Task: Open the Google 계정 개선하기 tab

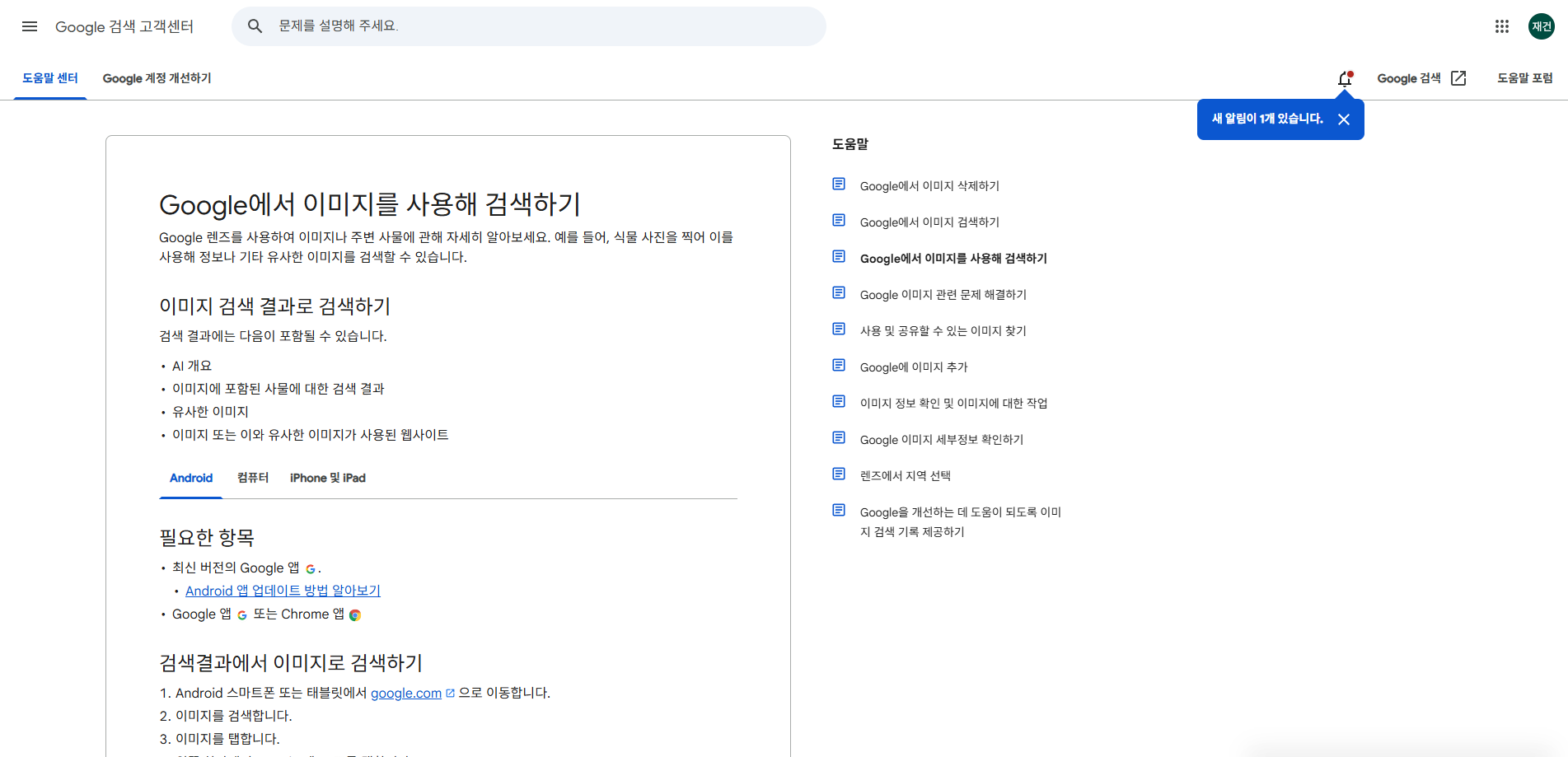Action: [157, 78]
